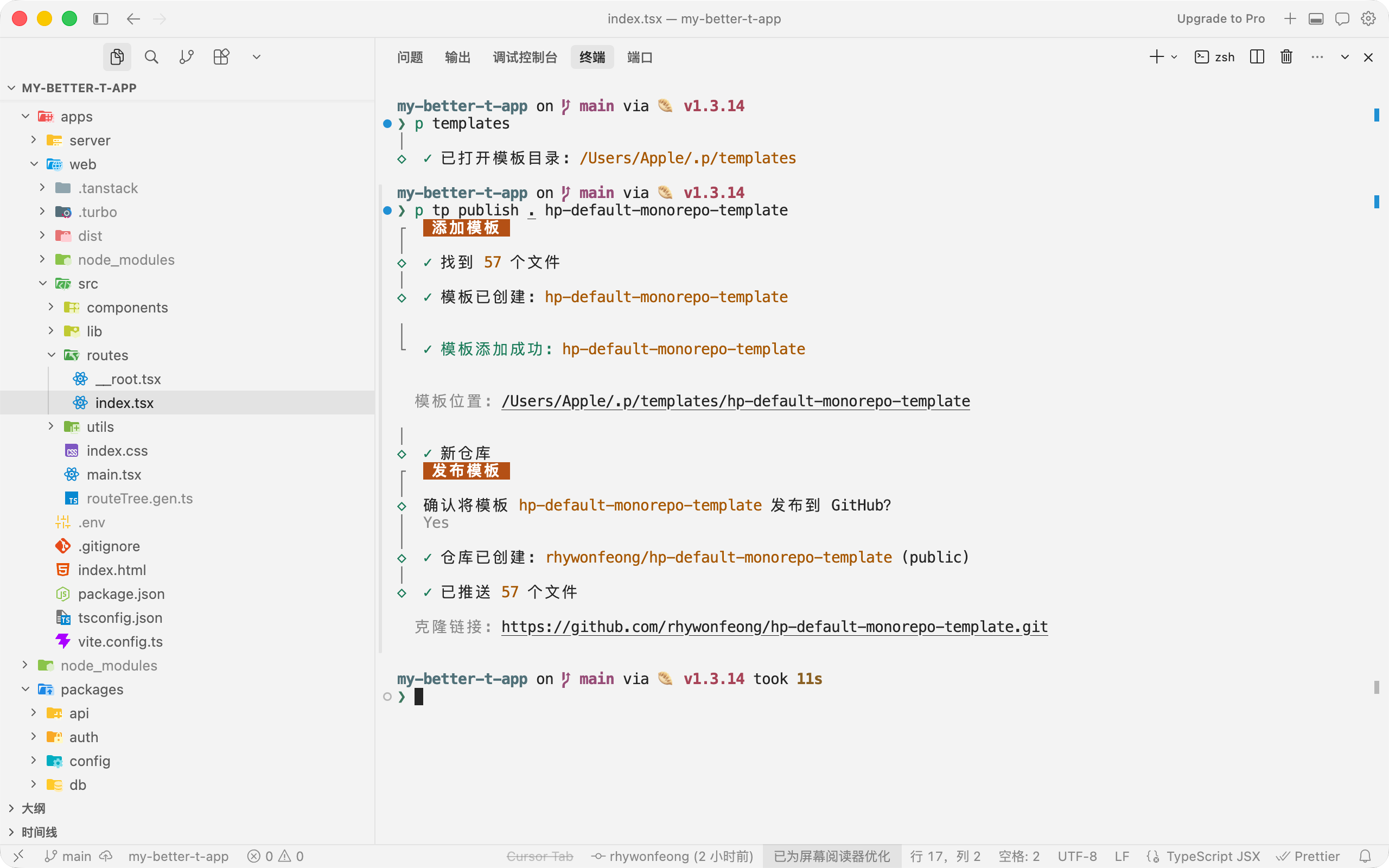
Task: Switch to the 问题 panel tab
Action: (410, 57)
